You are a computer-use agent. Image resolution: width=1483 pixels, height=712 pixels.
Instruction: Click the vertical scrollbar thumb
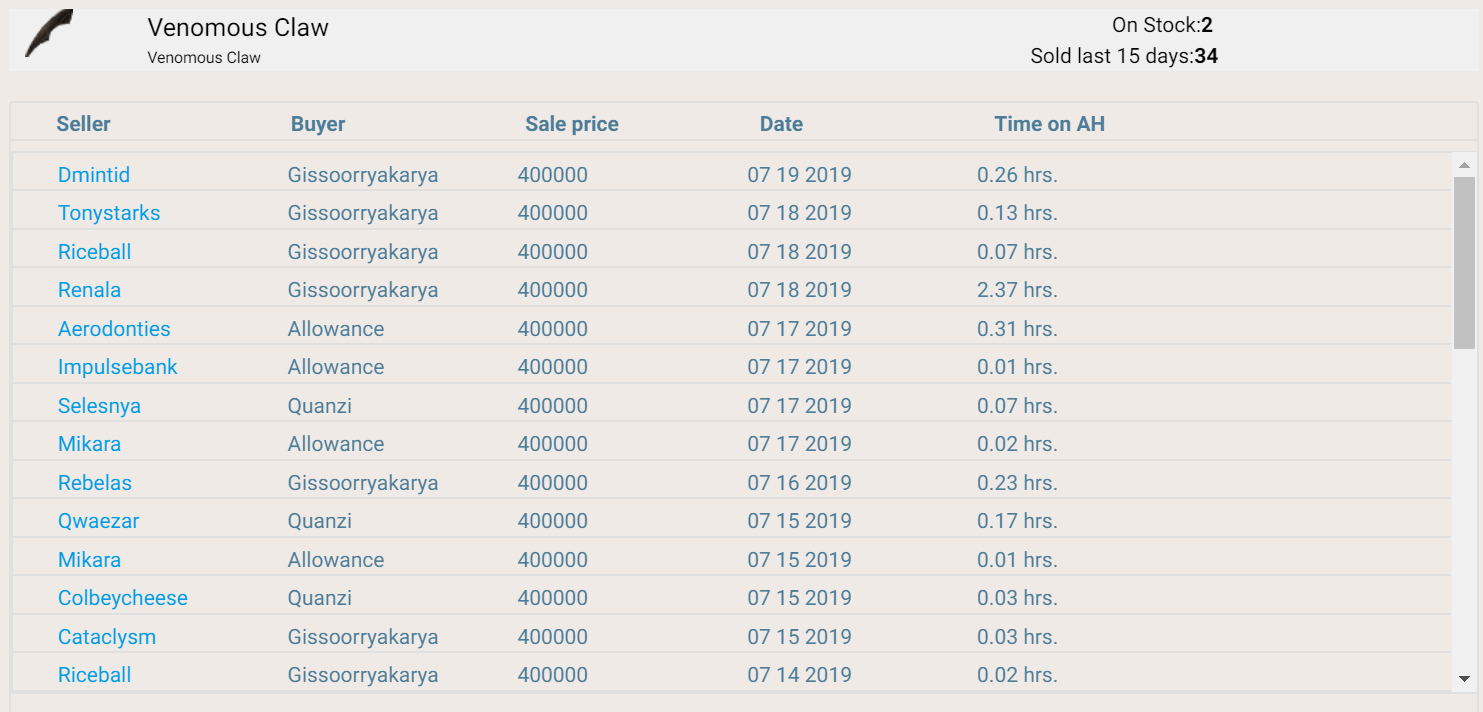tap(1464, 263)
